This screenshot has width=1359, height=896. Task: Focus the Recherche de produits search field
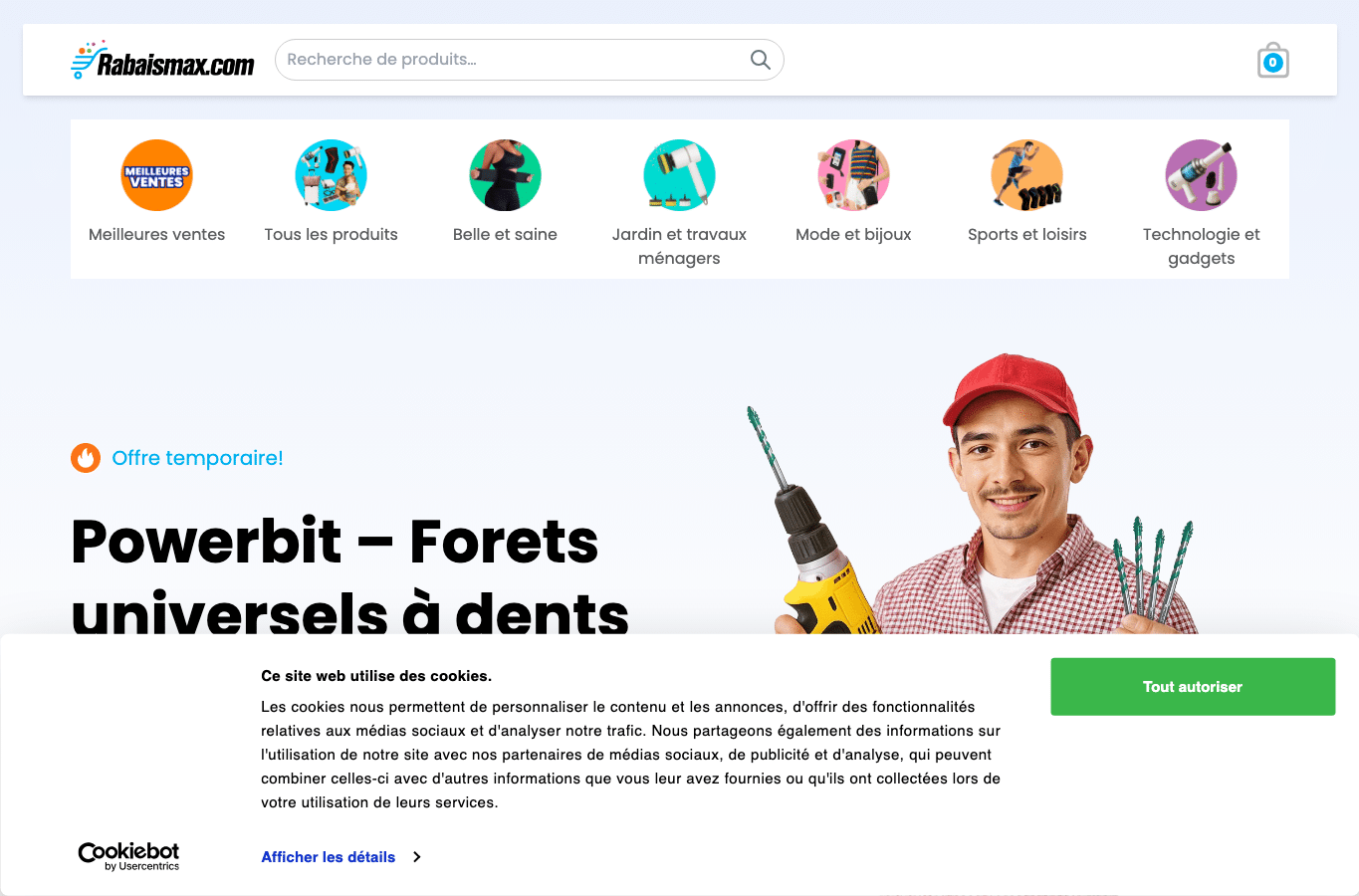(x=529, y=60)
